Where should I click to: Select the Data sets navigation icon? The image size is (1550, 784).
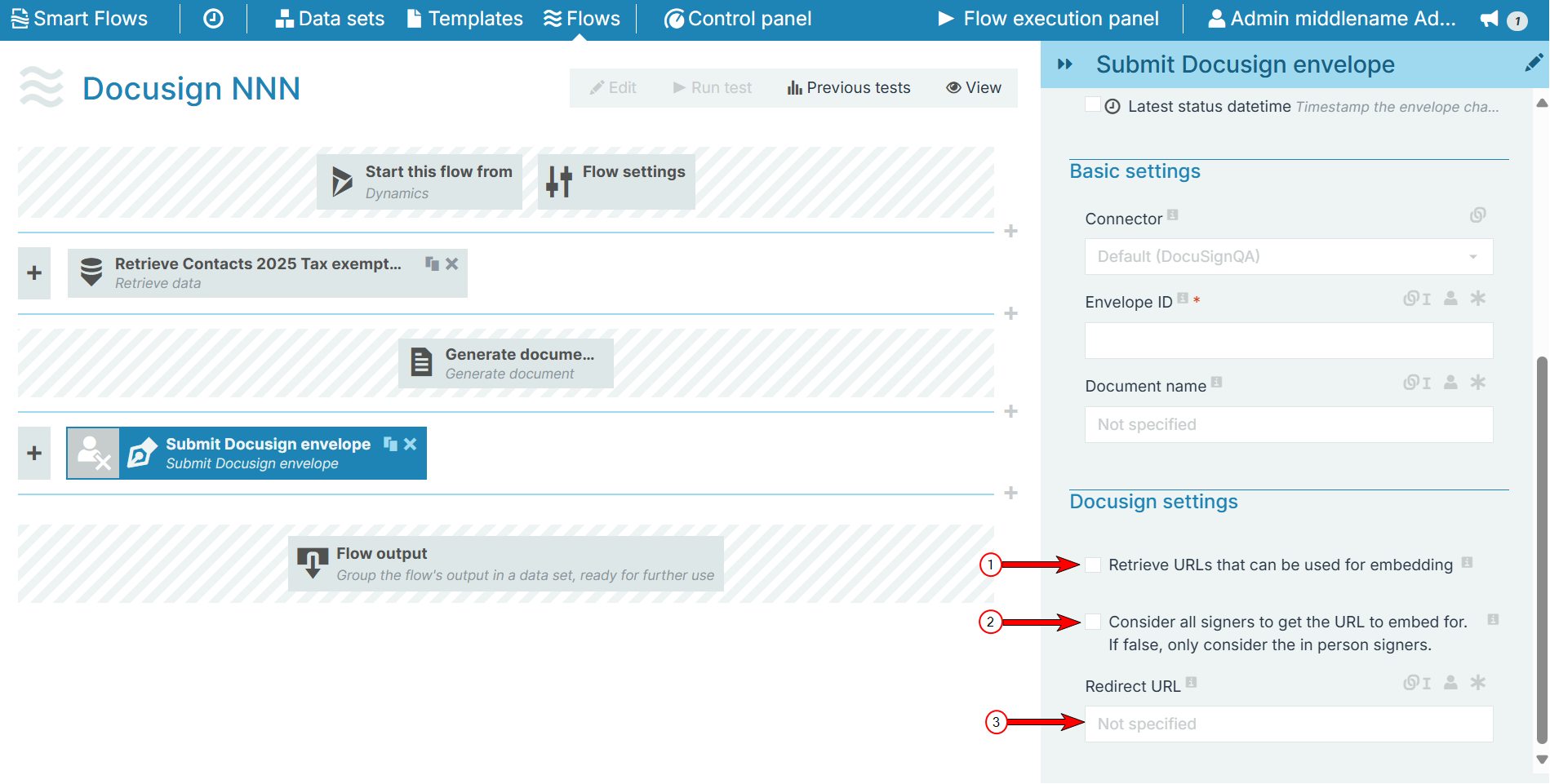(284, 18)
